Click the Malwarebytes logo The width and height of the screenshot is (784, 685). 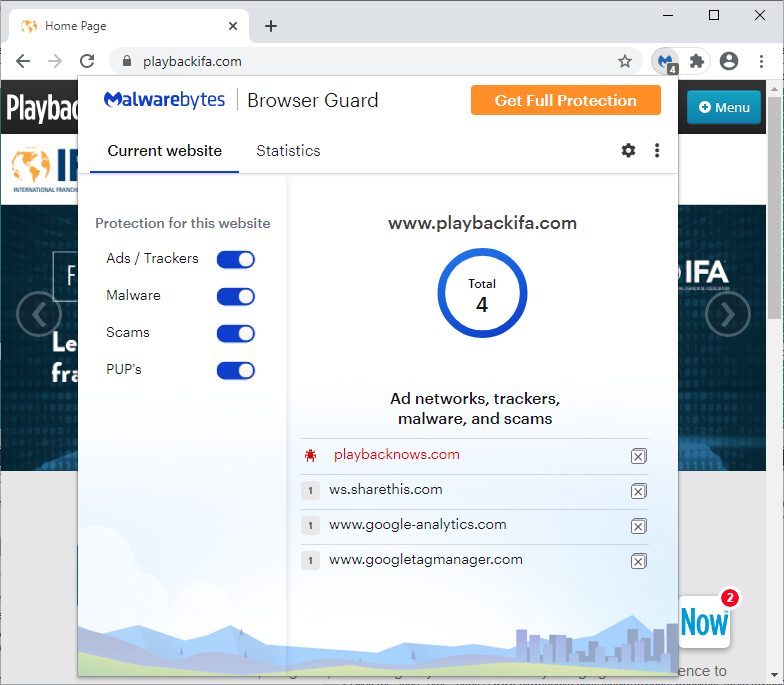tap(164, 100)
